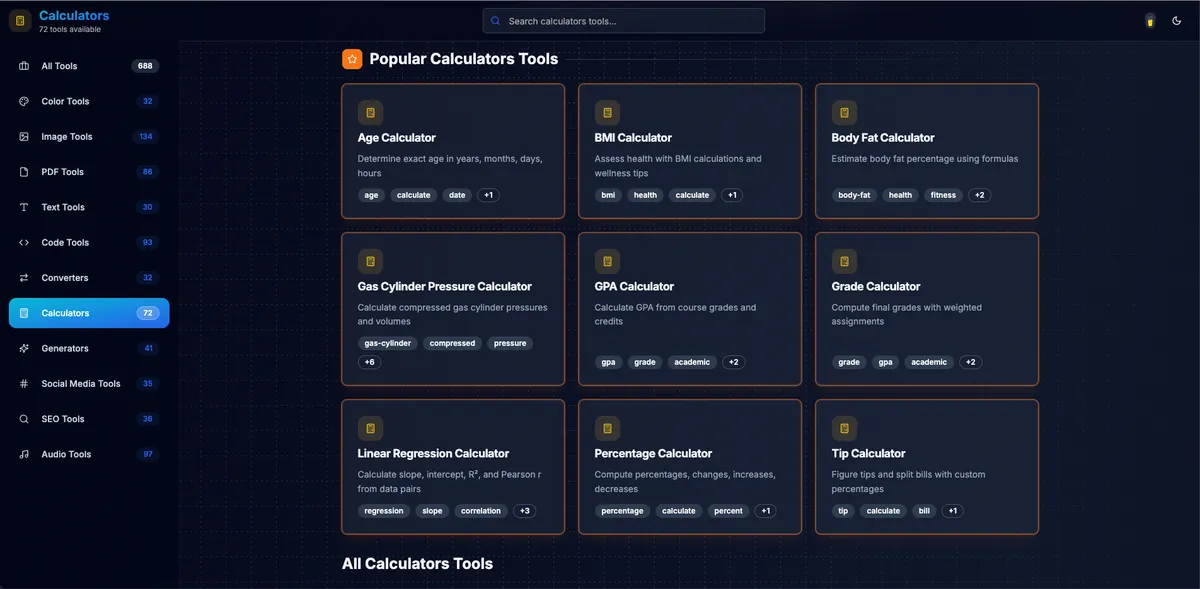Click the 'correlation' tag on Linear Regression card
The width and height of the screenshot is (1200, 589).
click(x=481, y=511)
